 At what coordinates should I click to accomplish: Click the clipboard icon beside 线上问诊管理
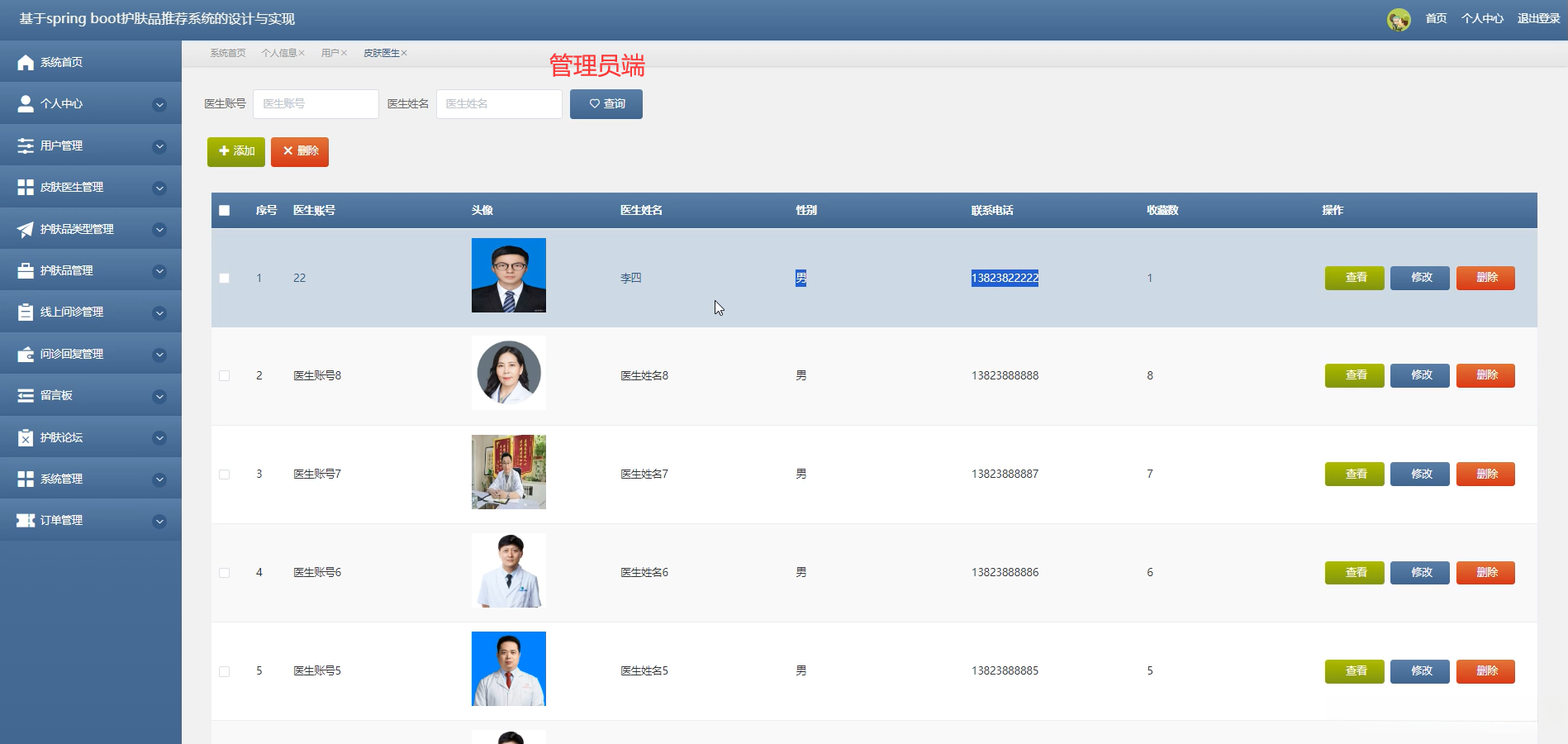tap(26, 312)
